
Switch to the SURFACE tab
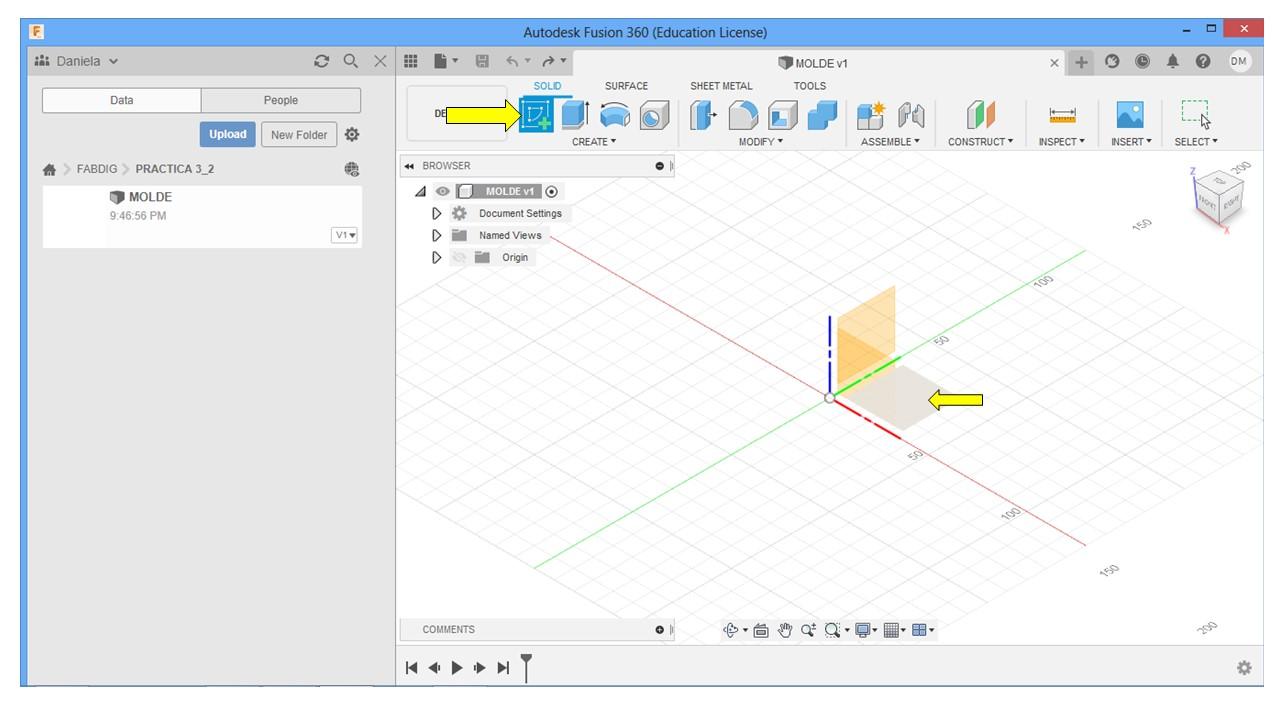point(626,86)
